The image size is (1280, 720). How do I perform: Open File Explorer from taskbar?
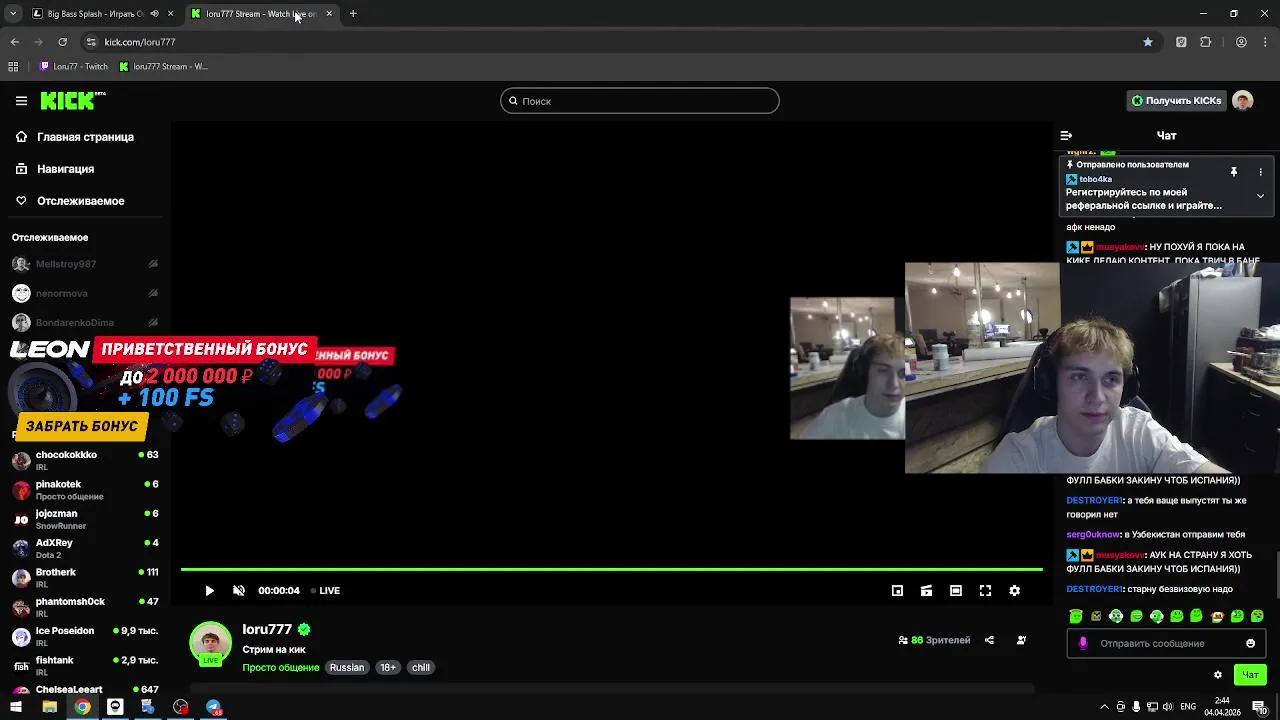point(49,707)
